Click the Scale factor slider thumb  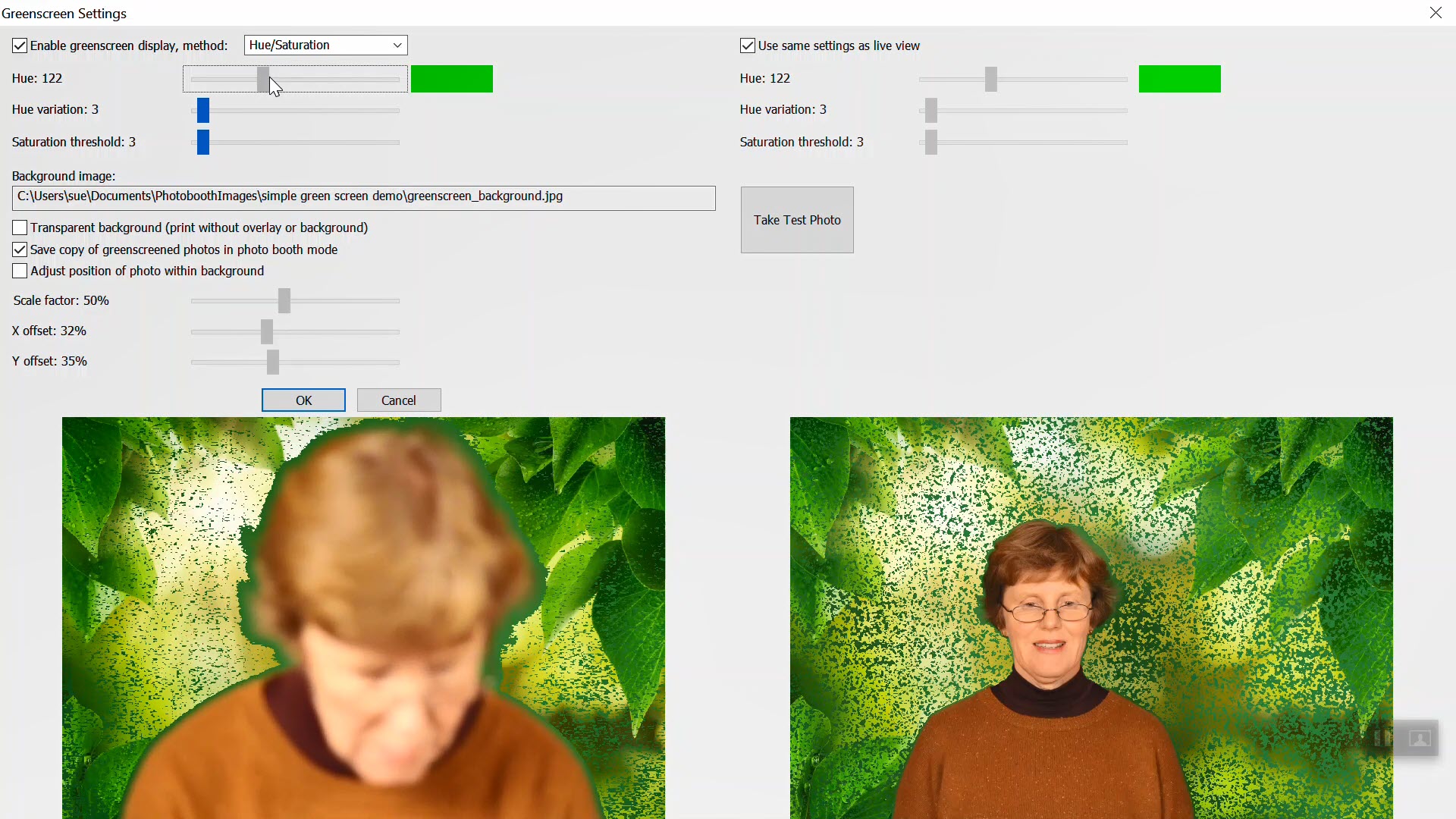coord(284,301)
